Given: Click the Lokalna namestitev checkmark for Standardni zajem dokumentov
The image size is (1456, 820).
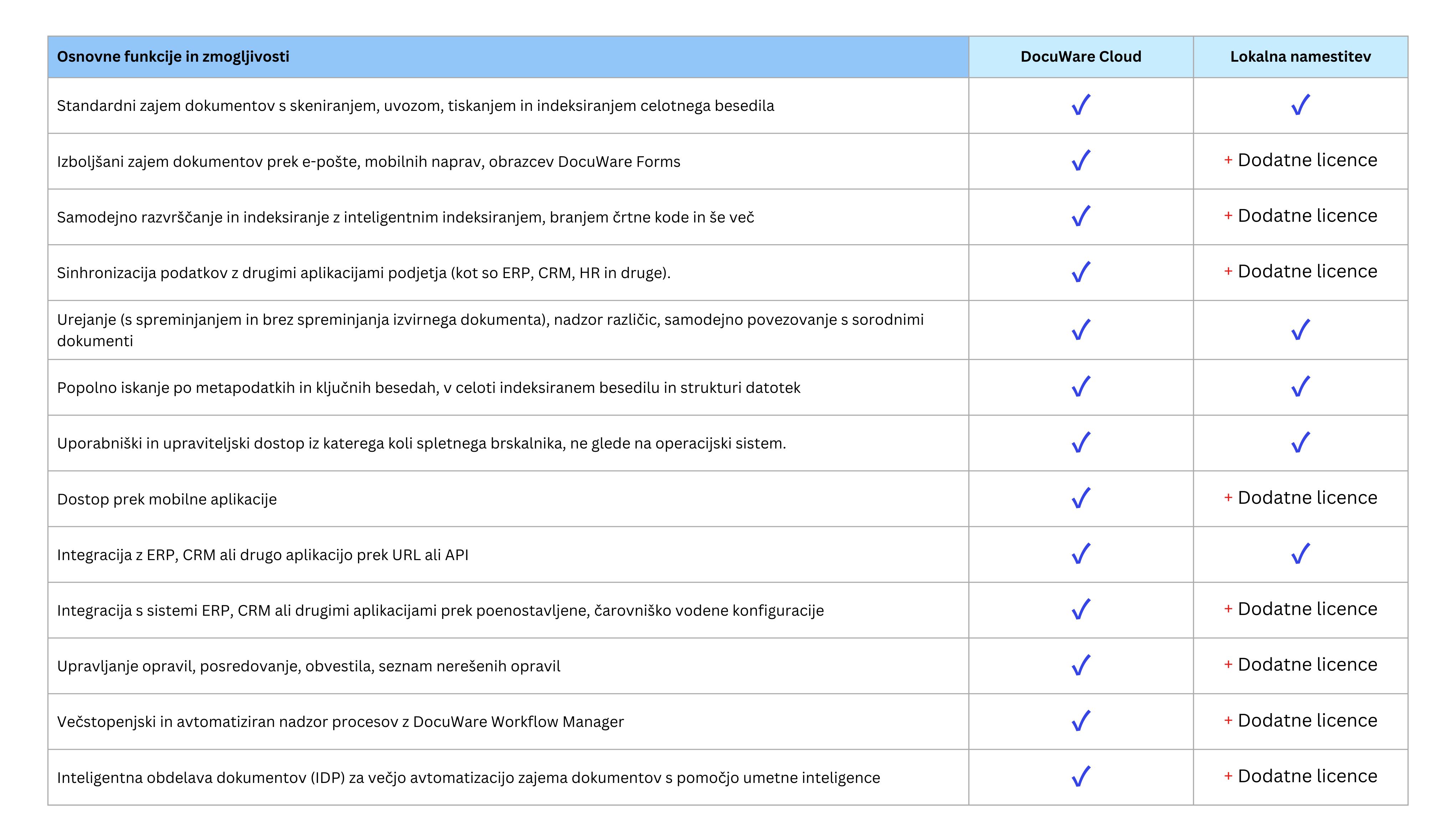Looking at the screenshot, I should coord(1300,105).
